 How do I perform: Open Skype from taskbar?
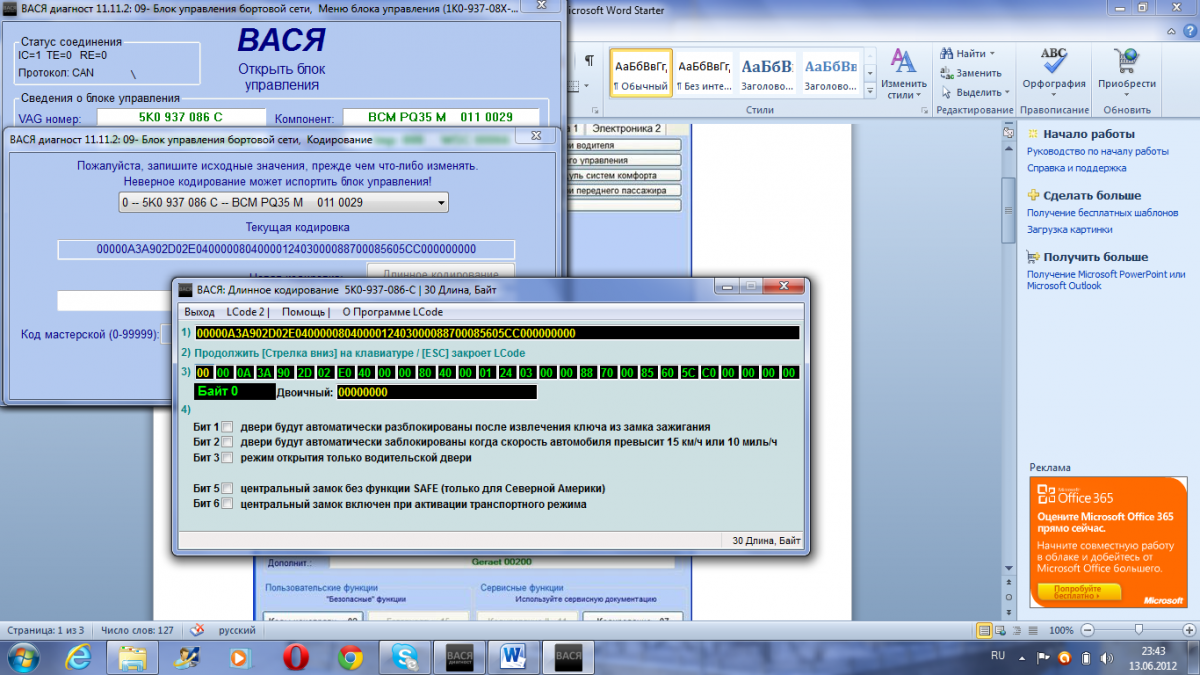click(x=405, y=657)
